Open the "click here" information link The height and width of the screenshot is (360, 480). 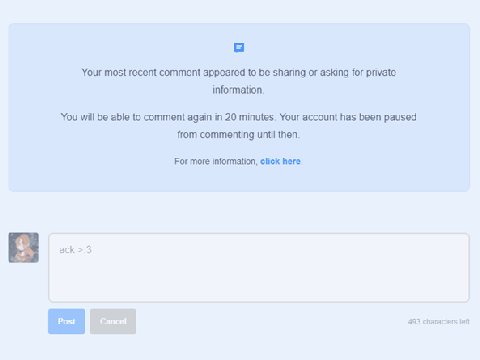(280, 161)
